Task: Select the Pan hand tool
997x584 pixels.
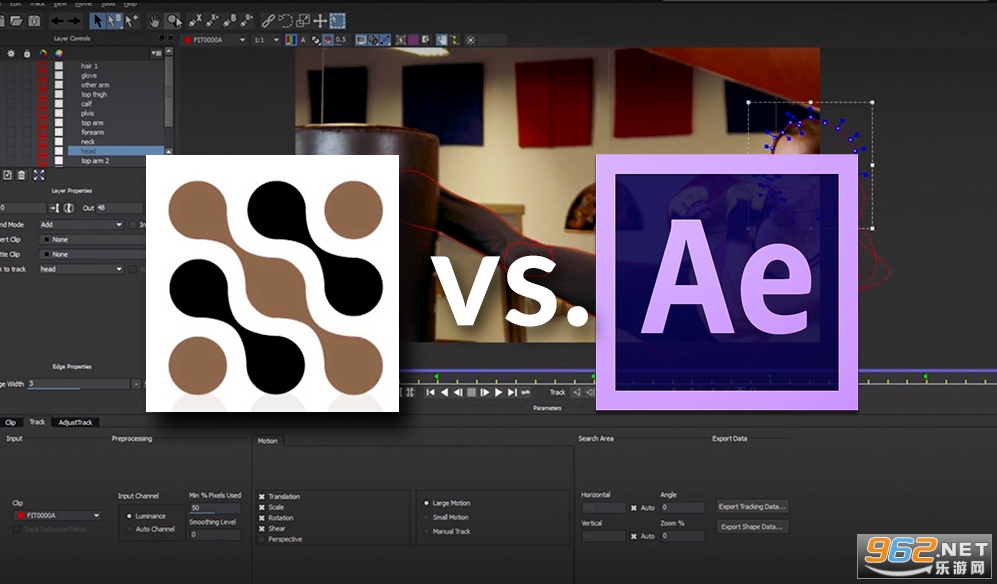Action: point(155,21)
